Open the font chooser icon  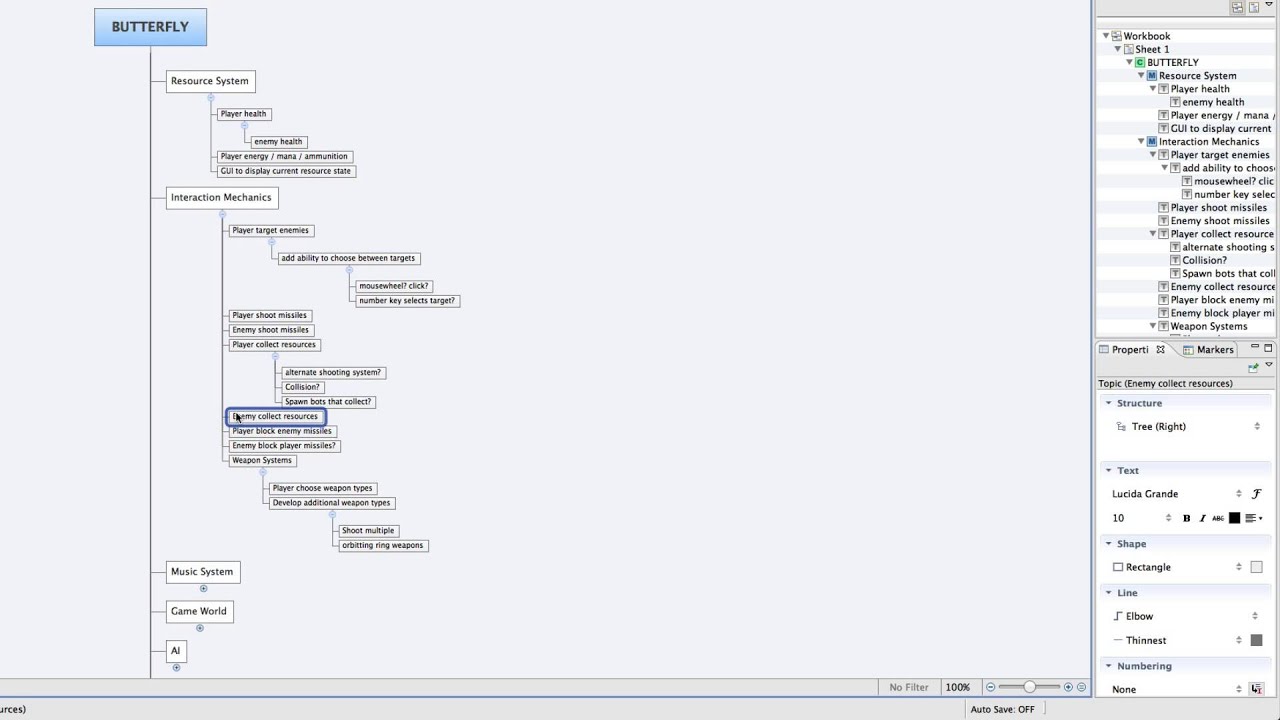(1257, 494)
